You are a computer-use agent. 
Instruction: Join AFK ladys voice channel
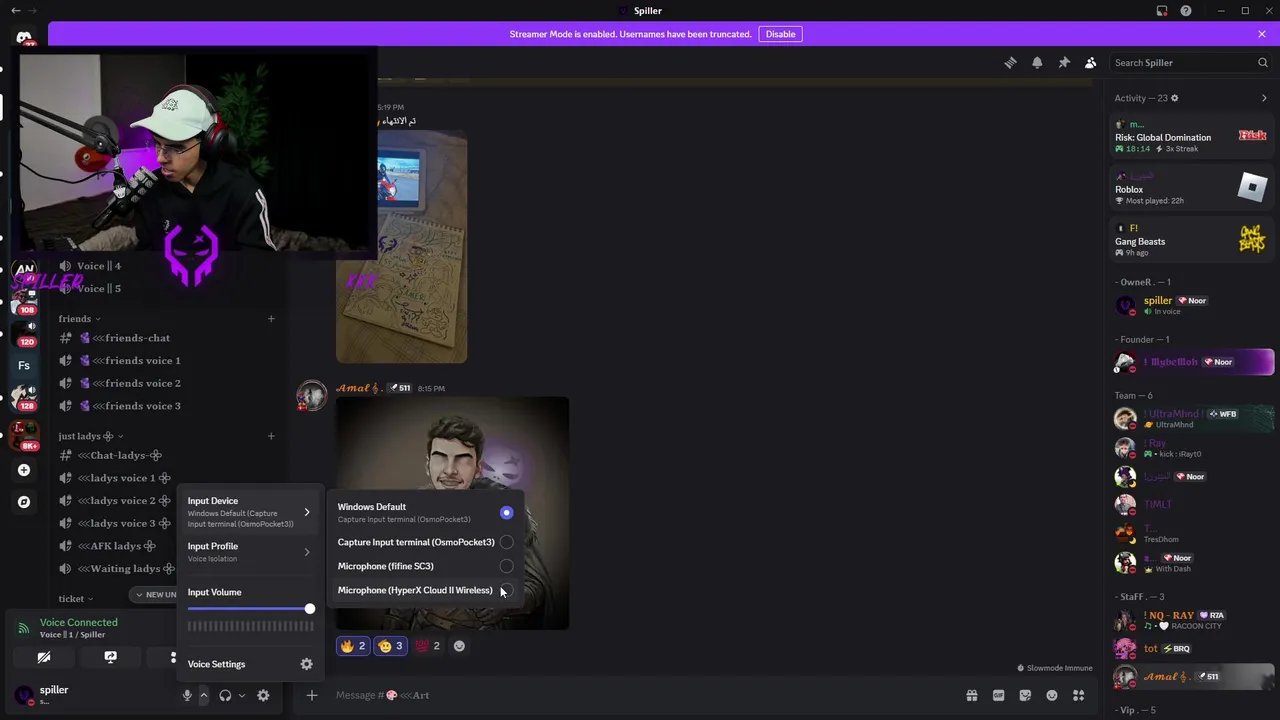tap(115, 546)
